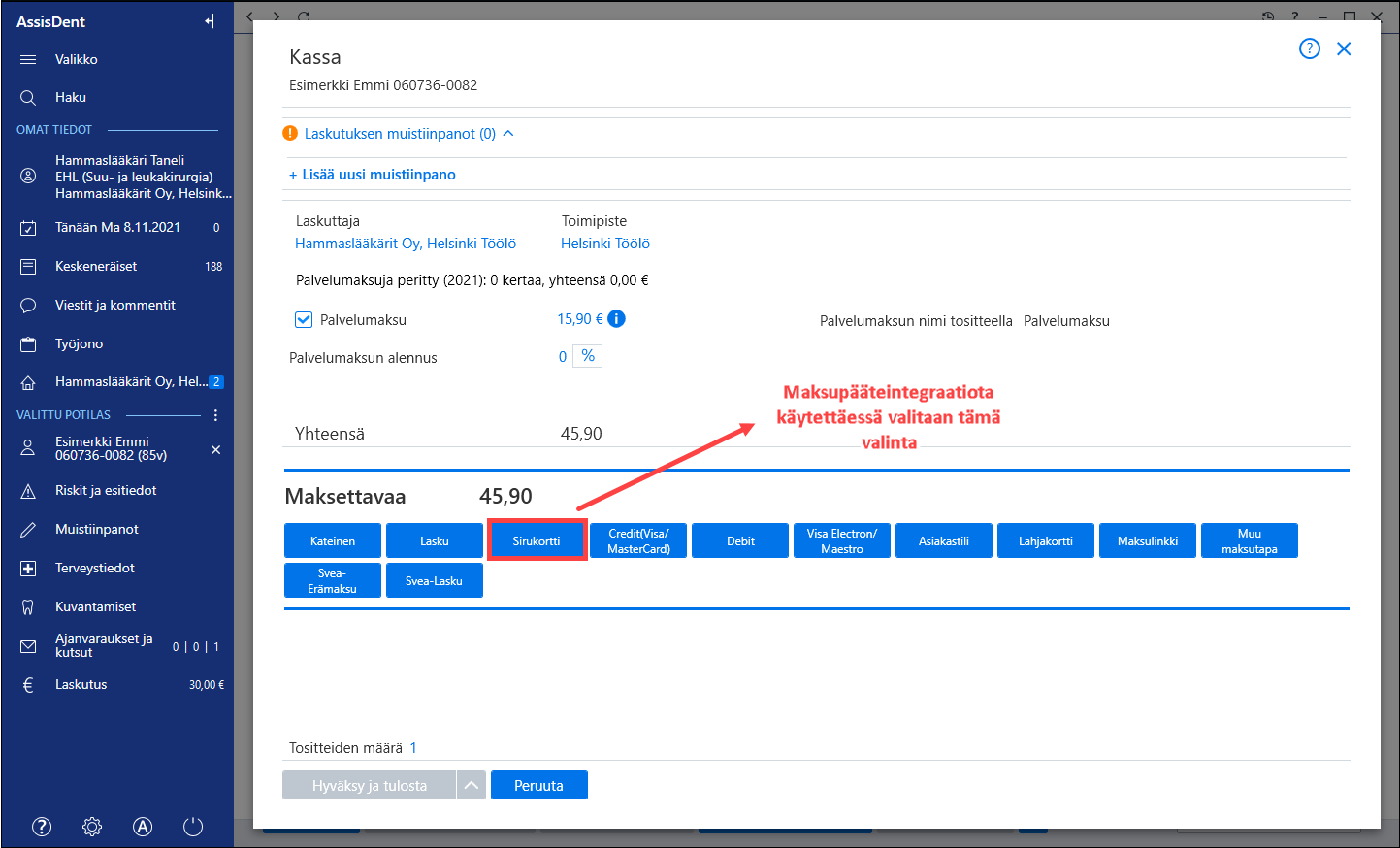Choose the Svea-Erämaksu payment method
1400x848 pixels.
tap(333, 580)
